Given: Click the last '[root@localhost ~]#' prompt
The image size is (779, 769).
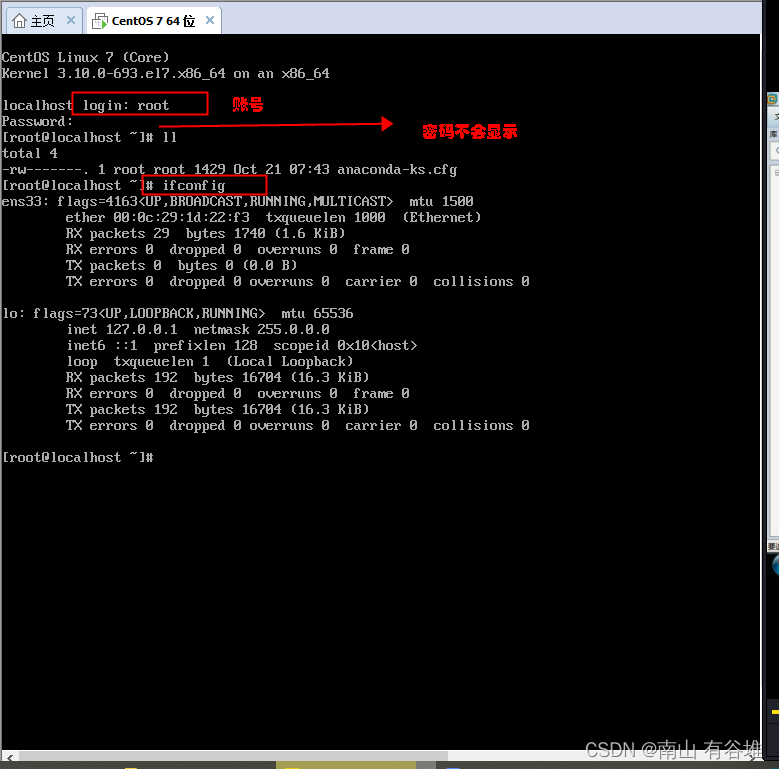Looking at the screenshot, I should coord(78,457).
